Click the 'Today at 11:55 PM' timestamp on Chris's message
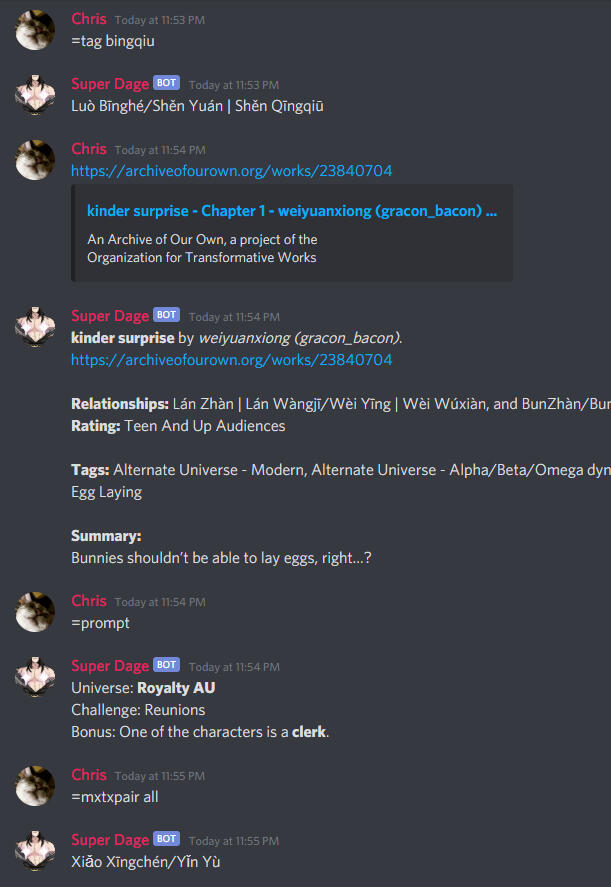This screenshot has width=611, height=887. coord(160,776)
